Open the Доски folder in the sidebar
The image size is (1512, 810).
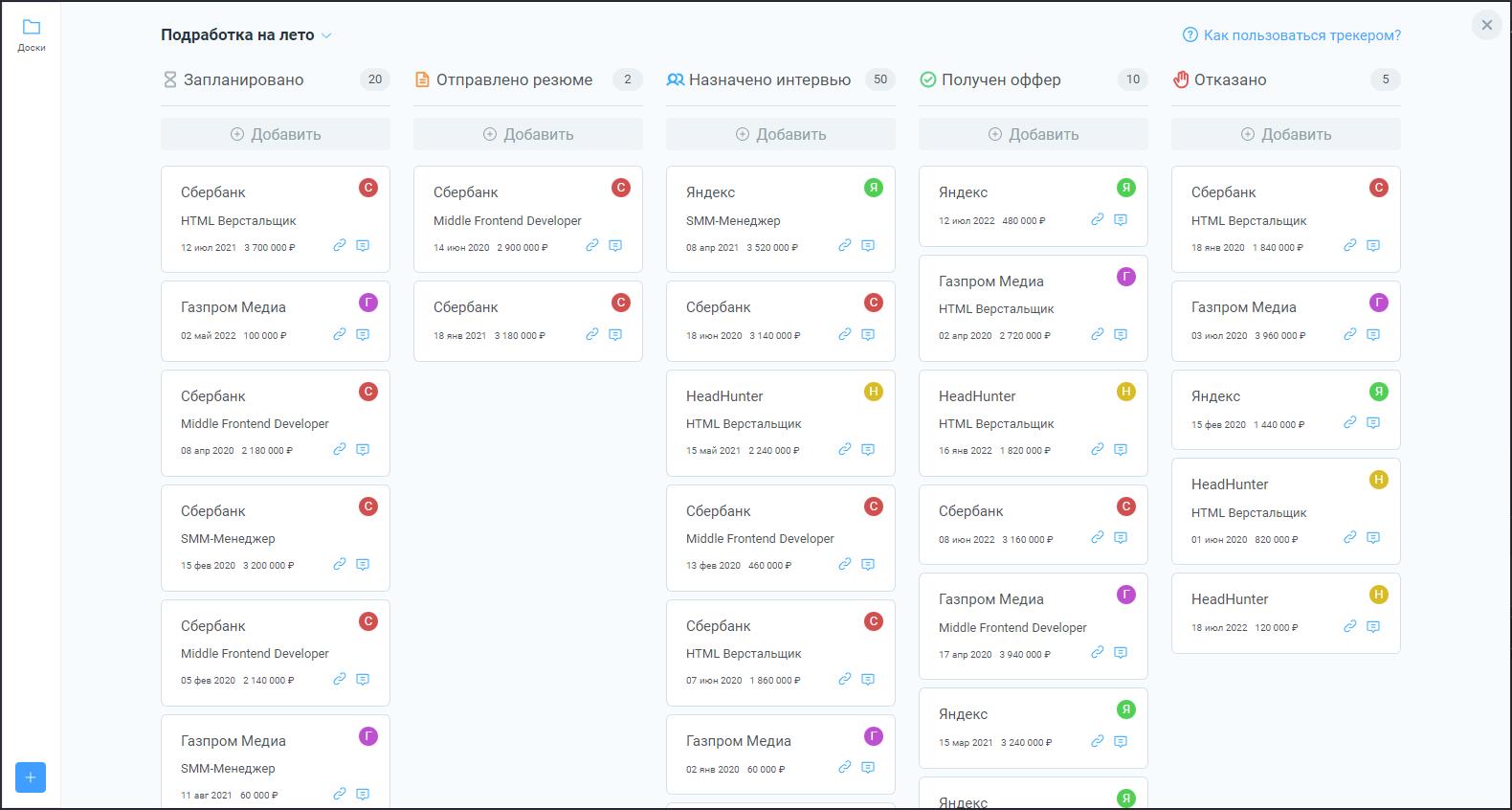click(31, 34)
